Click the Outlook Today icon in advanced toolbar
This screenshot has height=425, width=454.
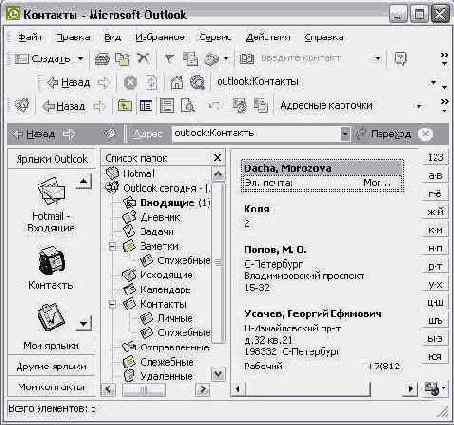(x=22, y=105)
